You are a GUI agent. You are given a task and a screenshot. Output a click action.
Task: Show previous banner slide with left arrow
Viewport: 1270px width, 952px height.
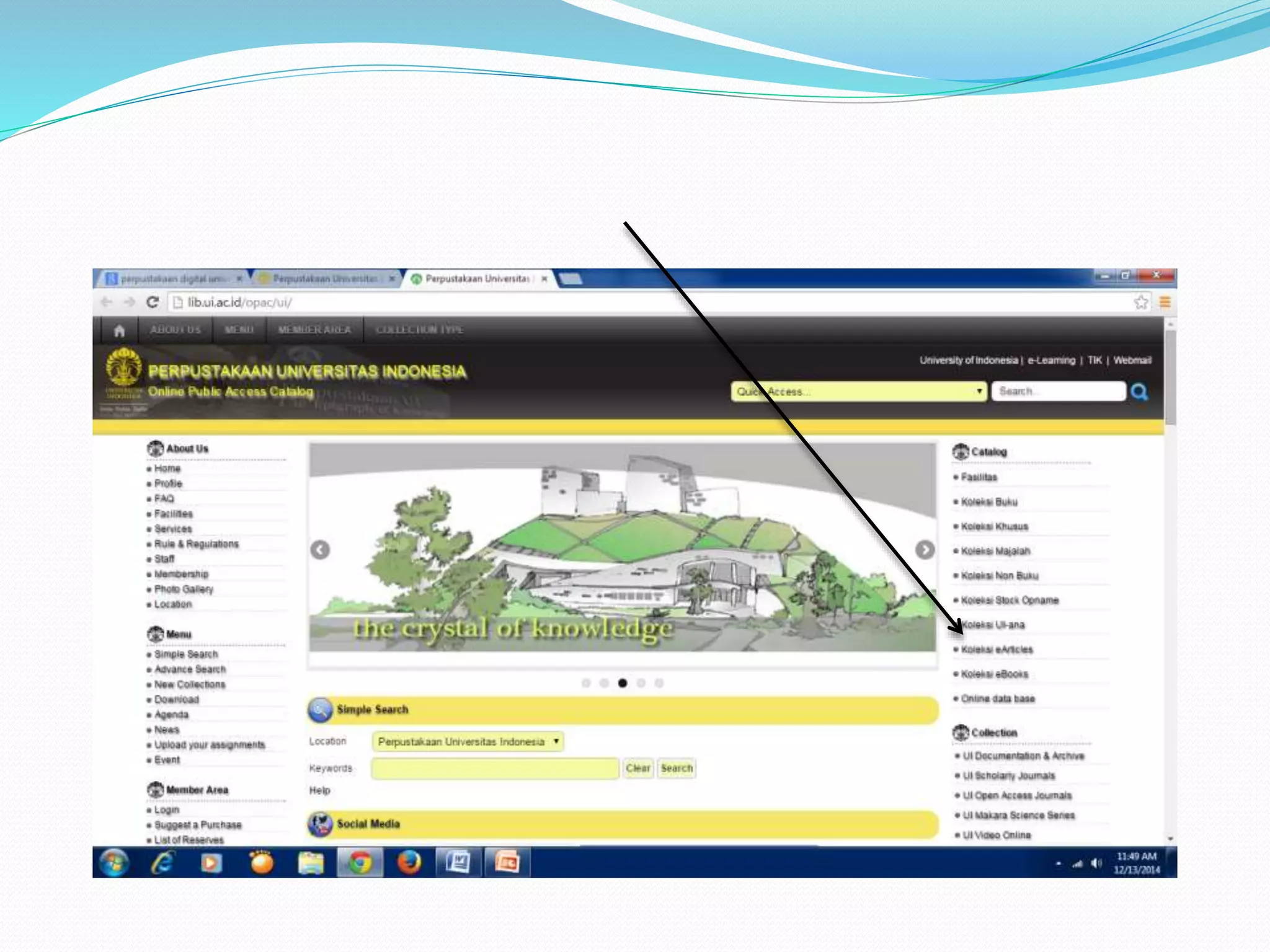pos(320,550)
